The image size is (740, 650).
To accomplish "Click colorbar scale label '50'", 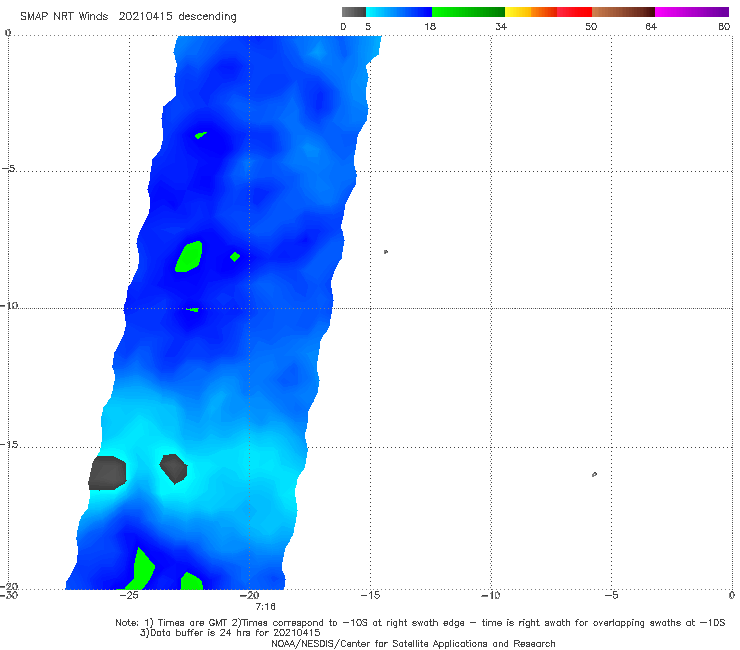I will (591, 26).
